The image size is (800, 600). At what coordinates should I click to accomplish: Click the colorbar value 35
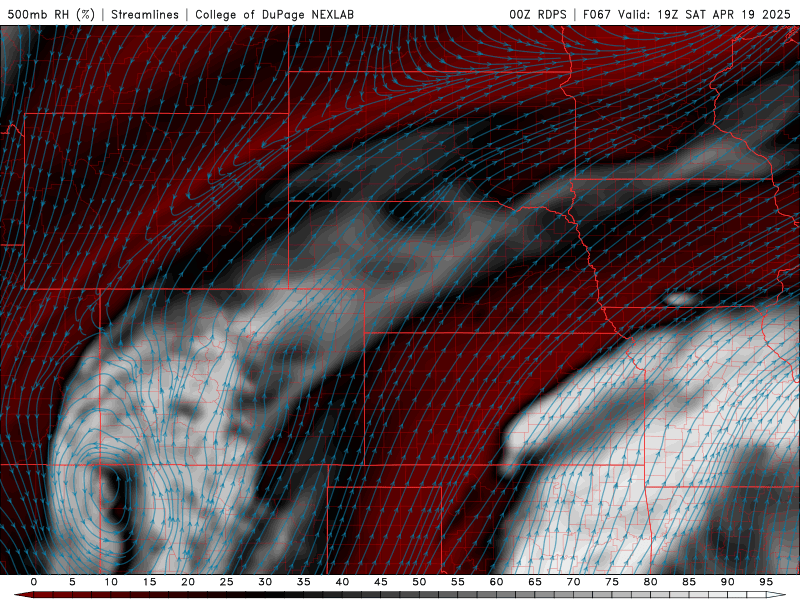pos(304,582)
